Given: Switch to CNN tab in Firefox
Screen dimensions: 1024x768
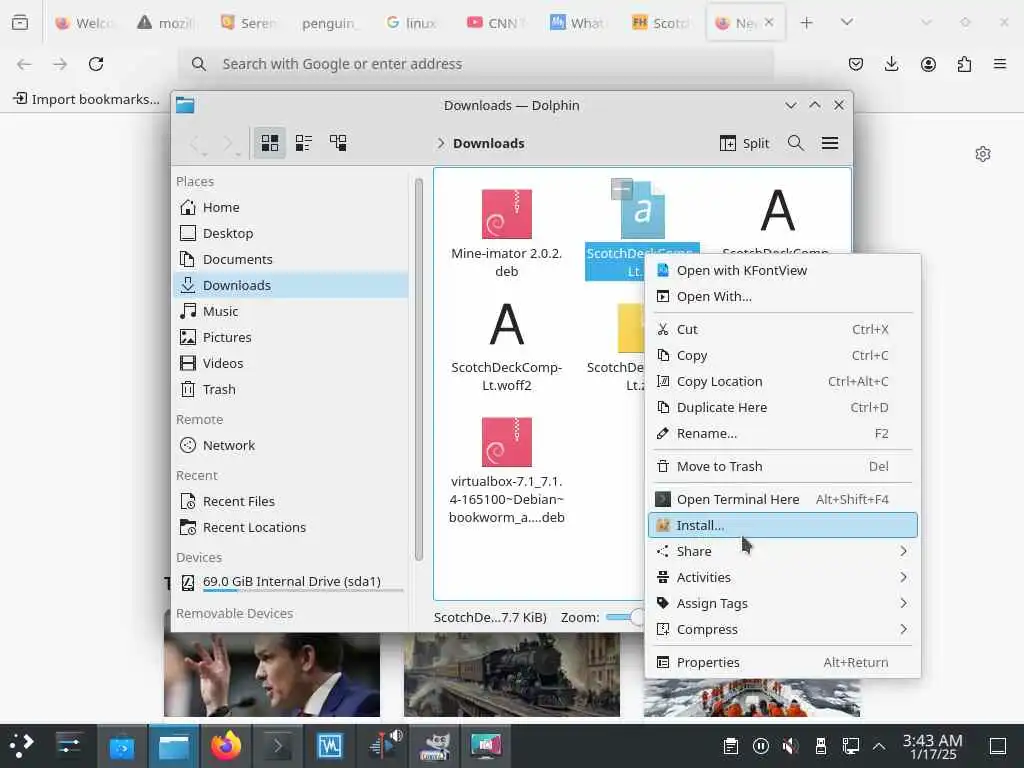Looking at the screenshot, I should point(496,23).
